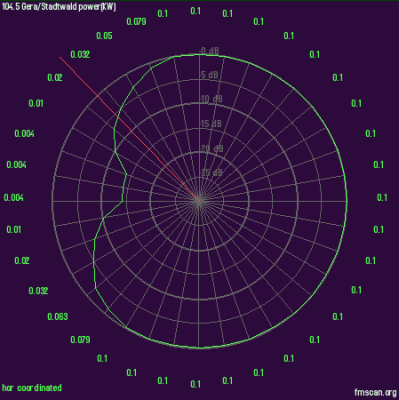Click the 15 dB ring label

[x=211, y=124]
